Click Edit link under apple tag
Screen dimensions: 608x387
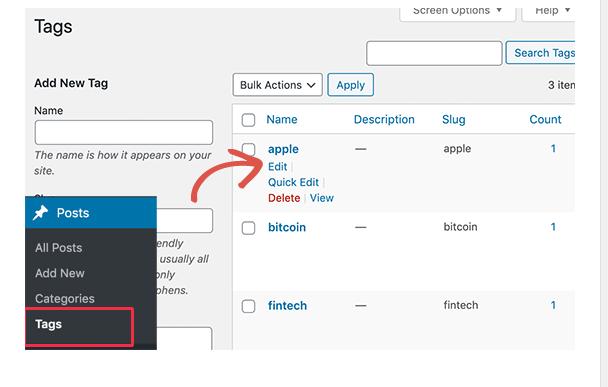click(x=278, y=167)
